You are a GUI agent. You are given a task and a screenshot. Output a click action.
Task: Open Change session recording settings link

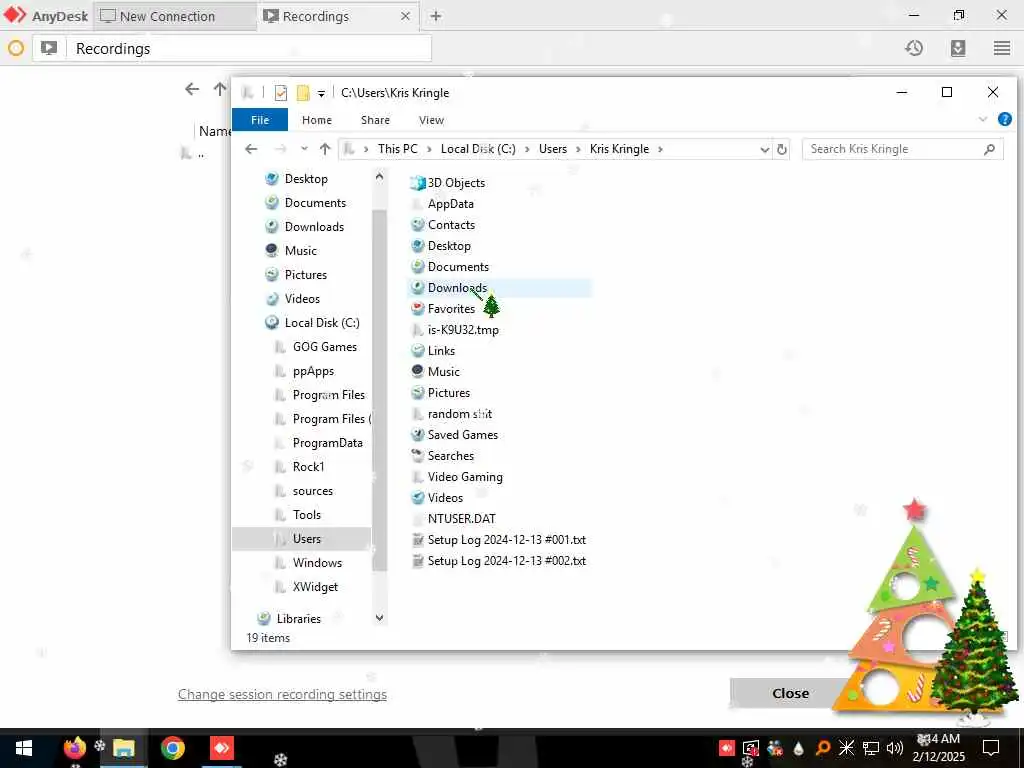[x=282, y=694]
